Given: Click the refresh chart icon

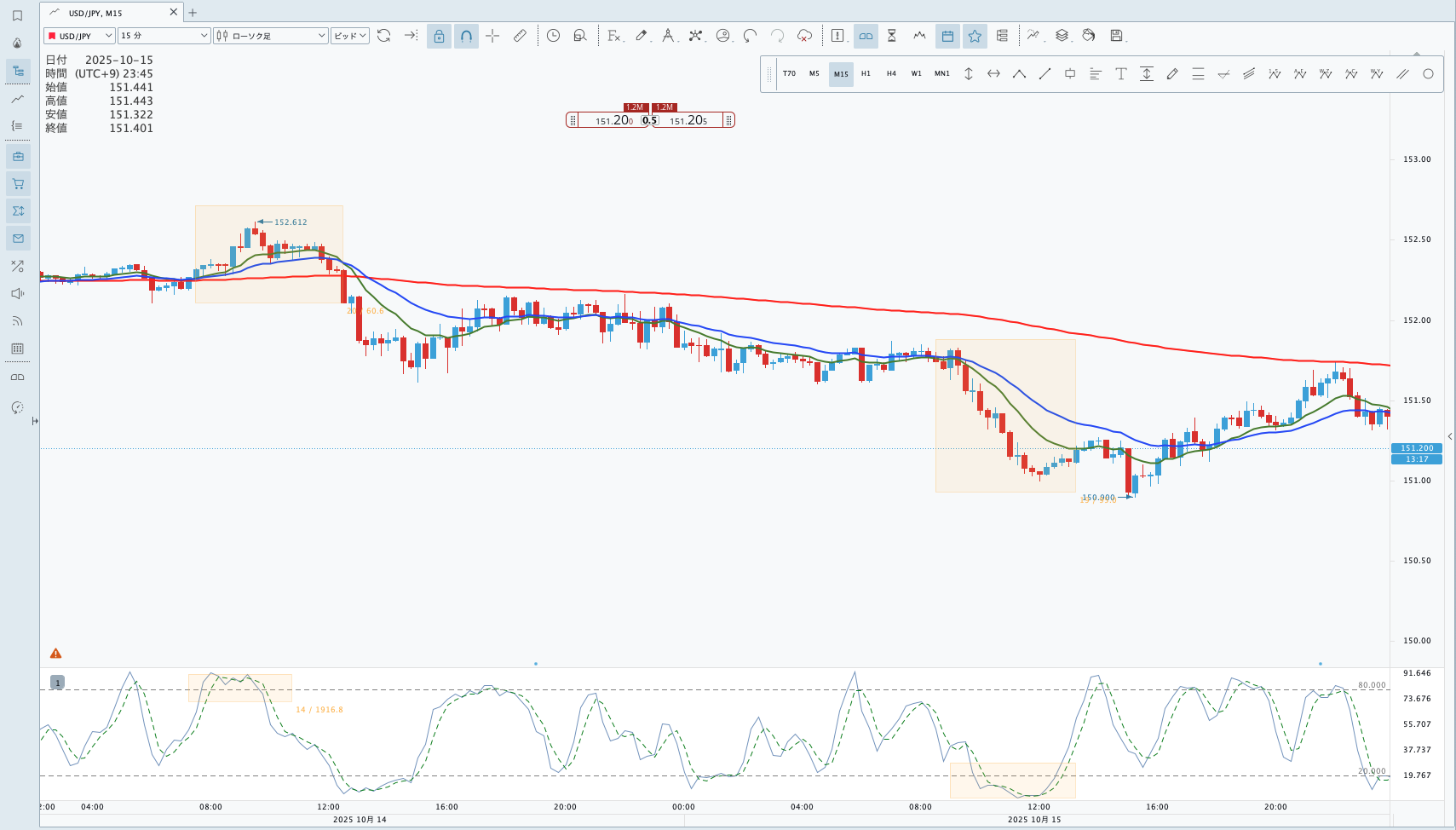Looking at the screenshot, I should (384, 36).
